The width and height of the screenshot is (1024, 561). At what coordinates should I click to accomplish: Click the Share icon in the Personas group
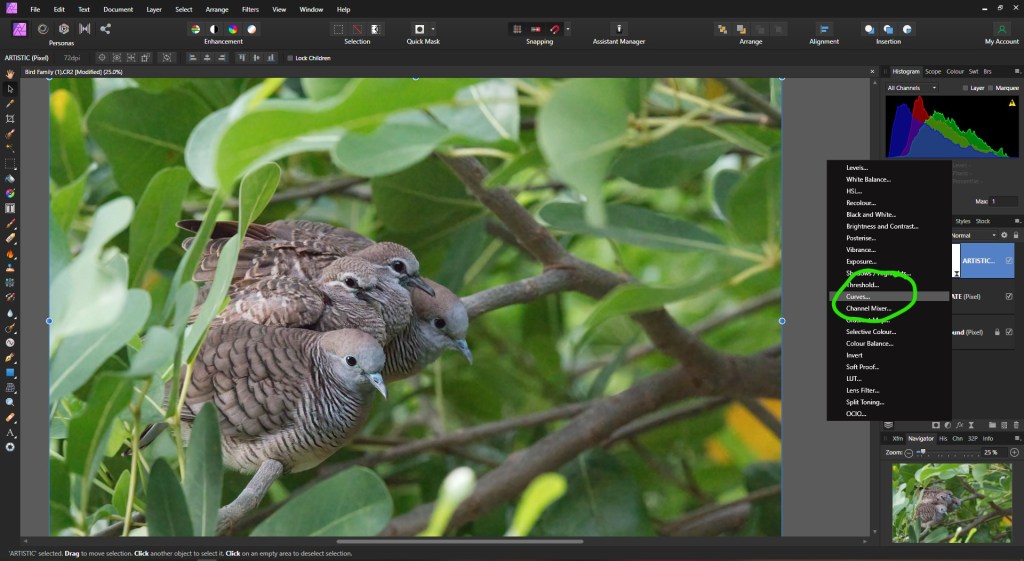click(106, 29)
